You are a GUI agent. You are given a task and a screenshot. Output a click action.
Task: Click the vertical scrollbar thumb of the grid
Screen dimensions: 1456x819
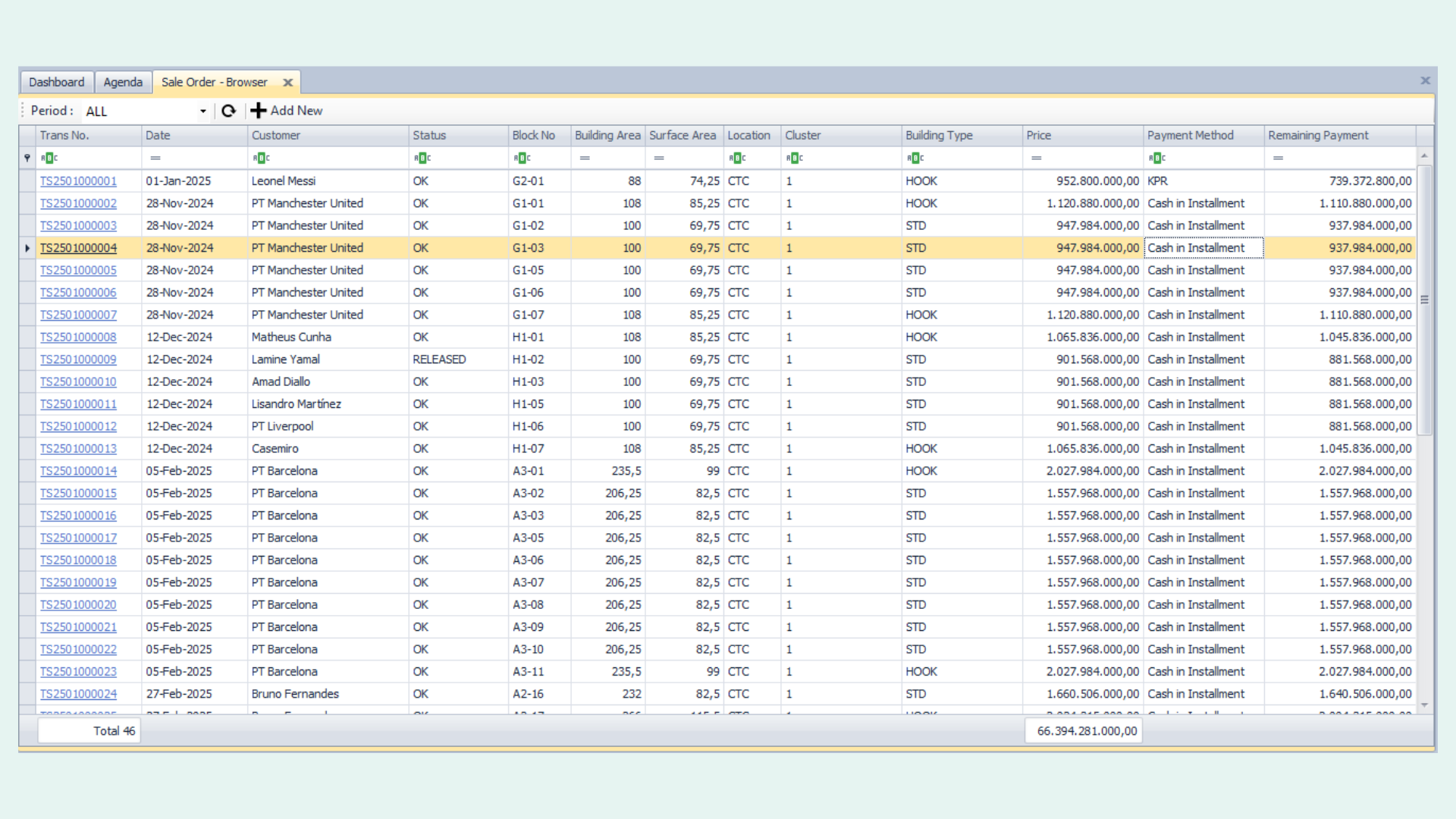(x=1424, y=300)
